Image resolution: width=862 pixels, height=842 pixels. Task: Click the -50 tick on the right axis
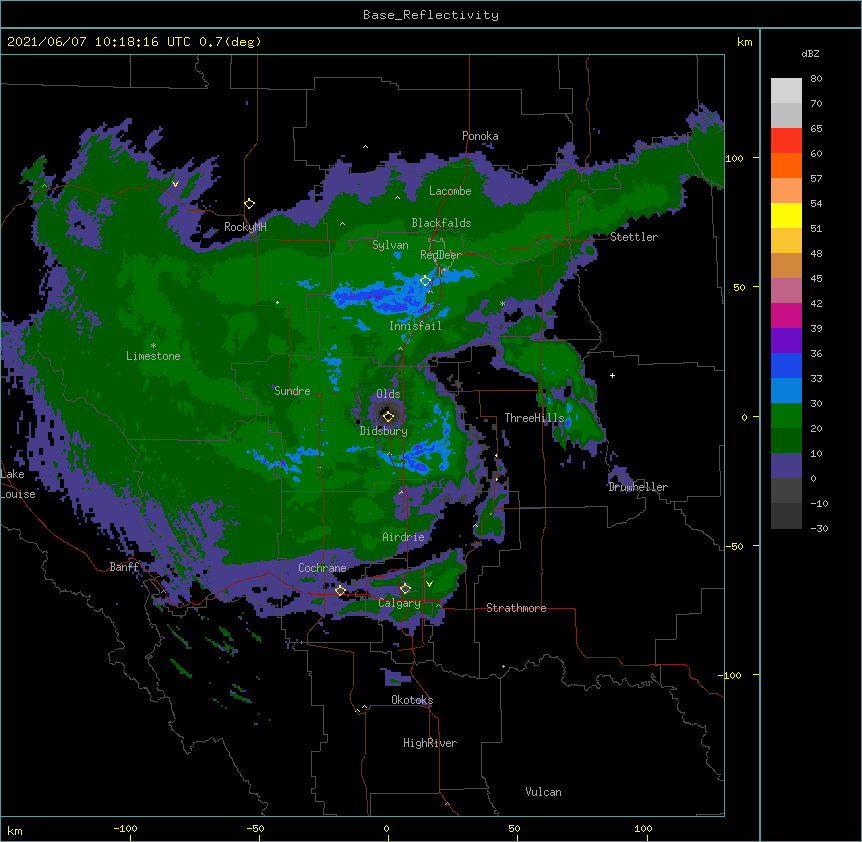[x=734, y=546]
